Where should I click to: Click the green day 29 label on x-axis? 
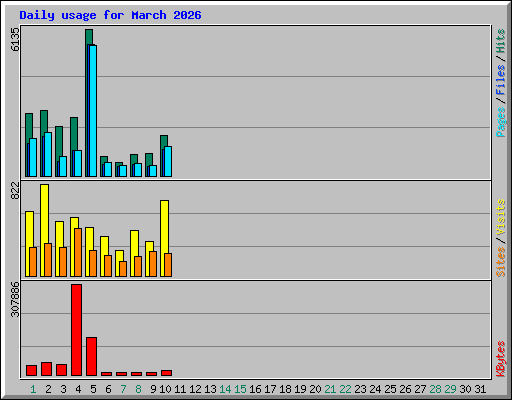click(x=450, y=389)
